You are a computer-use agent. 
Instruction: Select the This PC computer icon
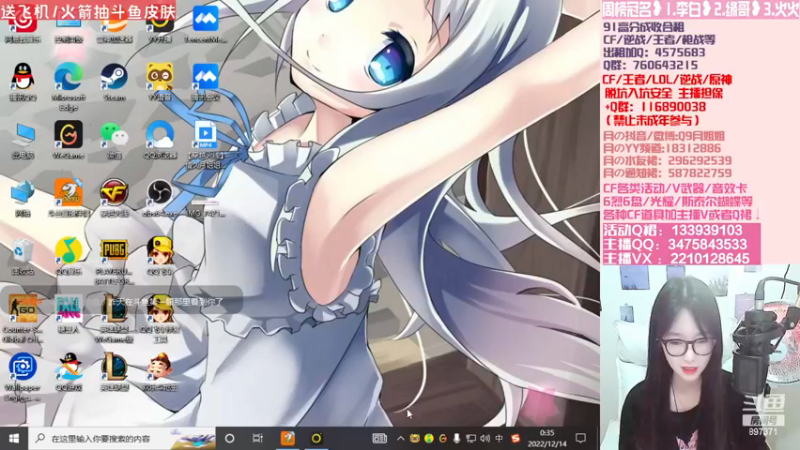click(23, 135)
